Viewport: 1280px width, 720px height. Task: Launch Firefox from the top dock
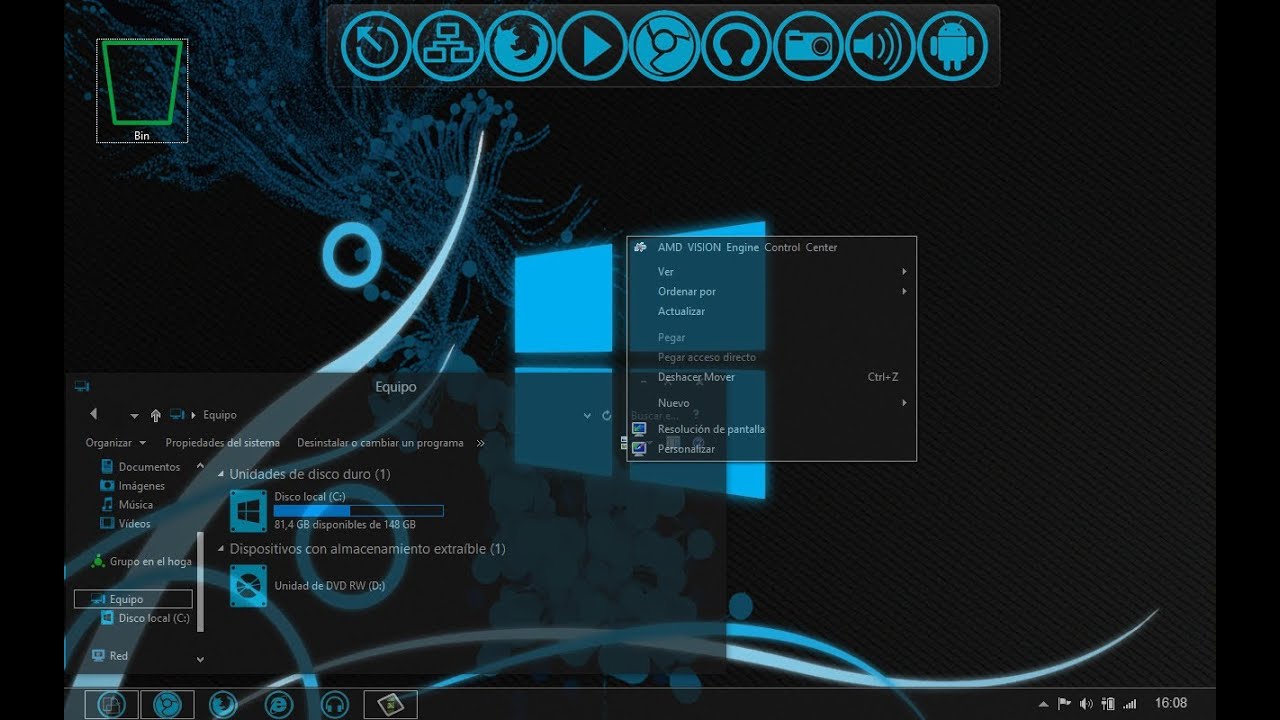pyautogui.click(x=520, y=45)
